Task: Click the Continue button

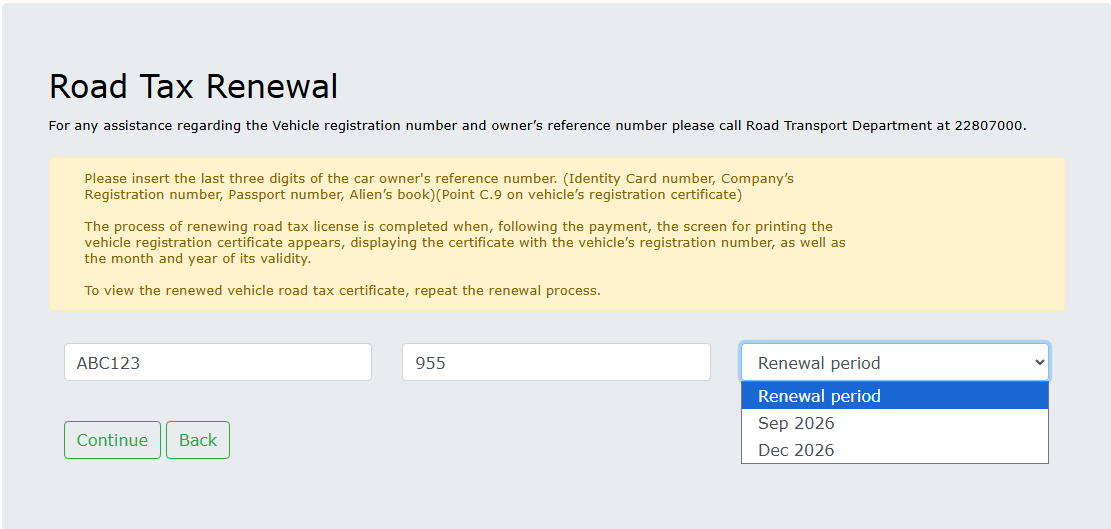Action: tap(112, 440)
